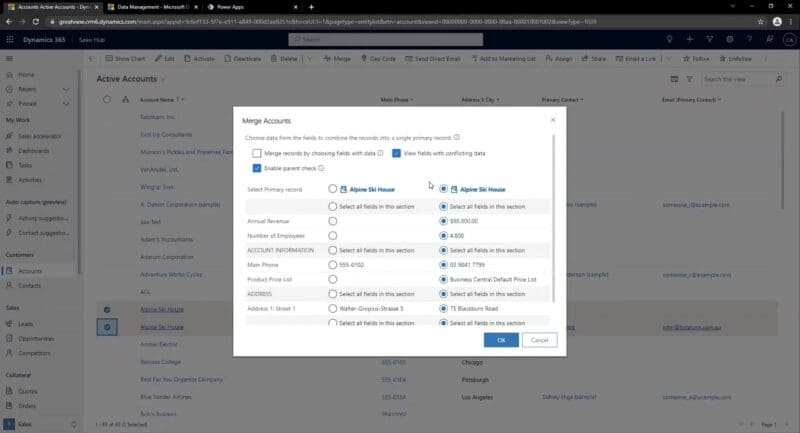Uncheck Enable parent check
800x433 pixels.
point(257,168)
